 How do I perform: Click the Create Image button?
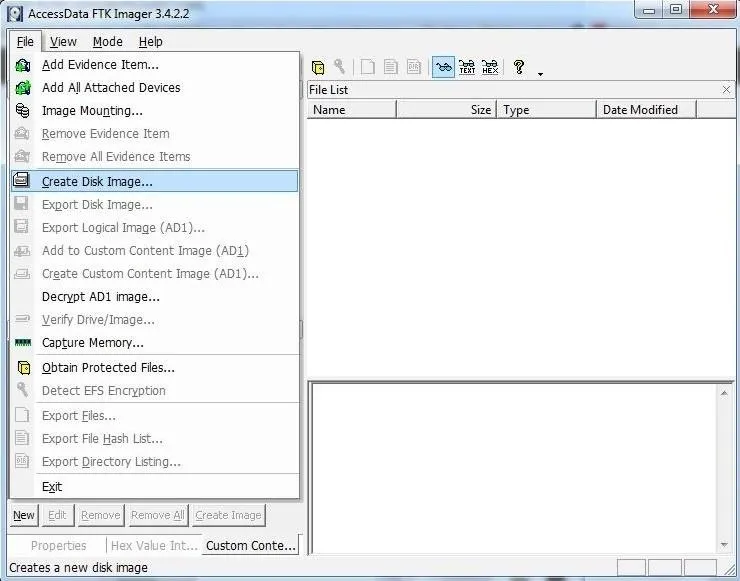228,515
